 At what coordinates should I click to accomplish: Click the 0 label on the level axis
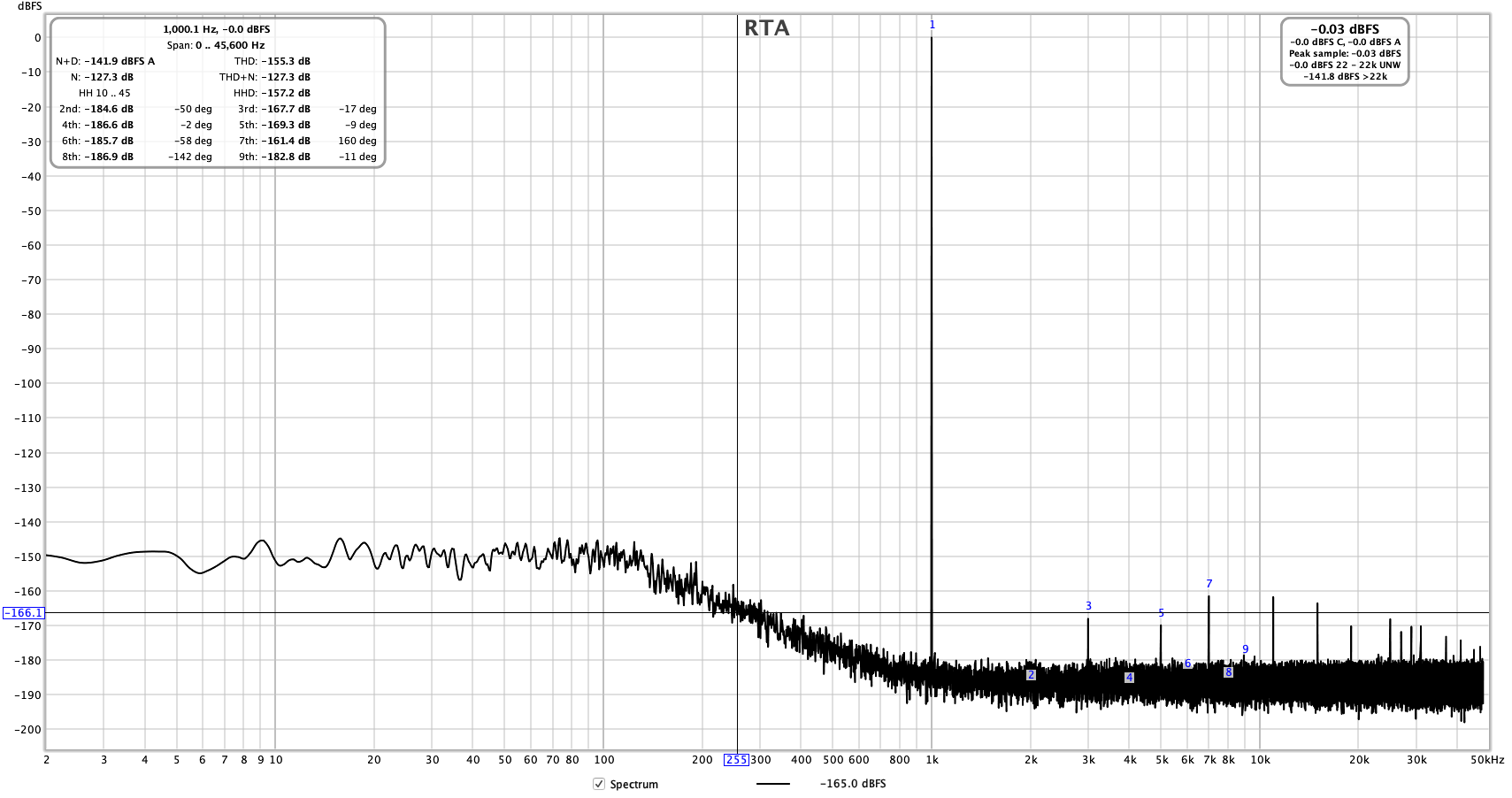pos(37,38)
